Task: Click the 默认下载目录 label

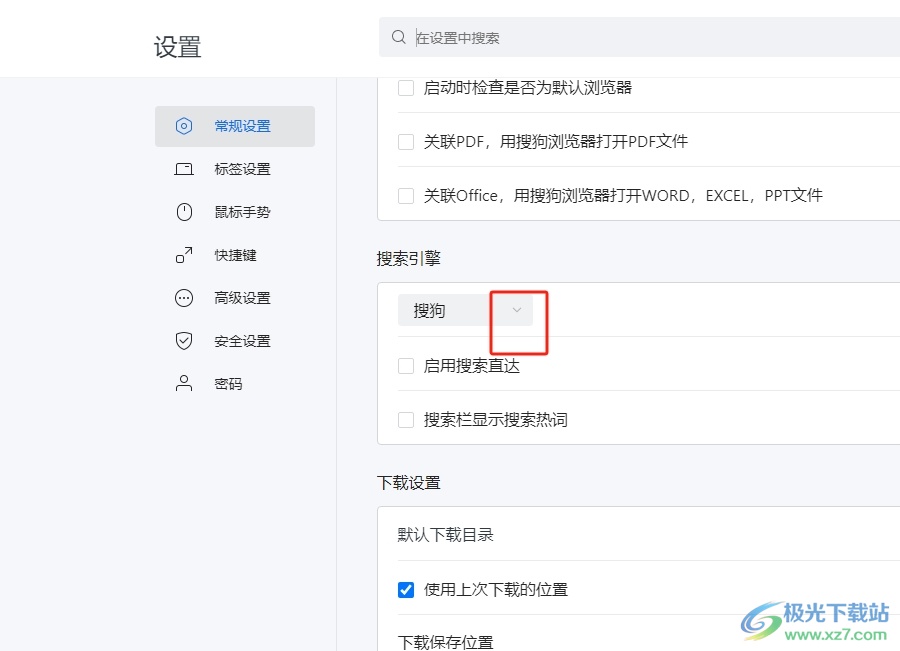Action: pos(445,534)
